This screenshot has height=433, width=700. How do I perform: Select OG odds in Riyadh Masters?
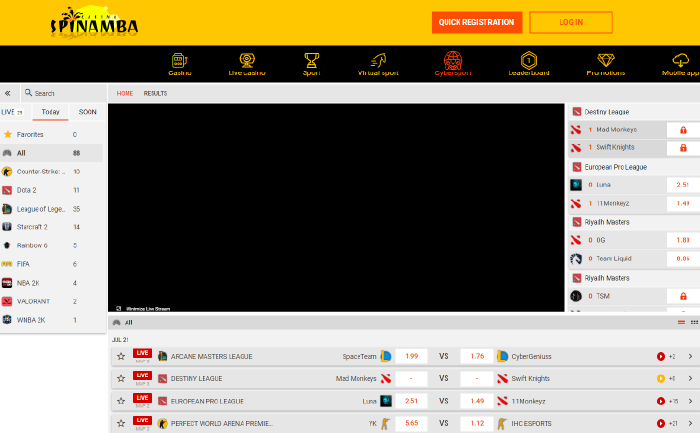[683, 240]
